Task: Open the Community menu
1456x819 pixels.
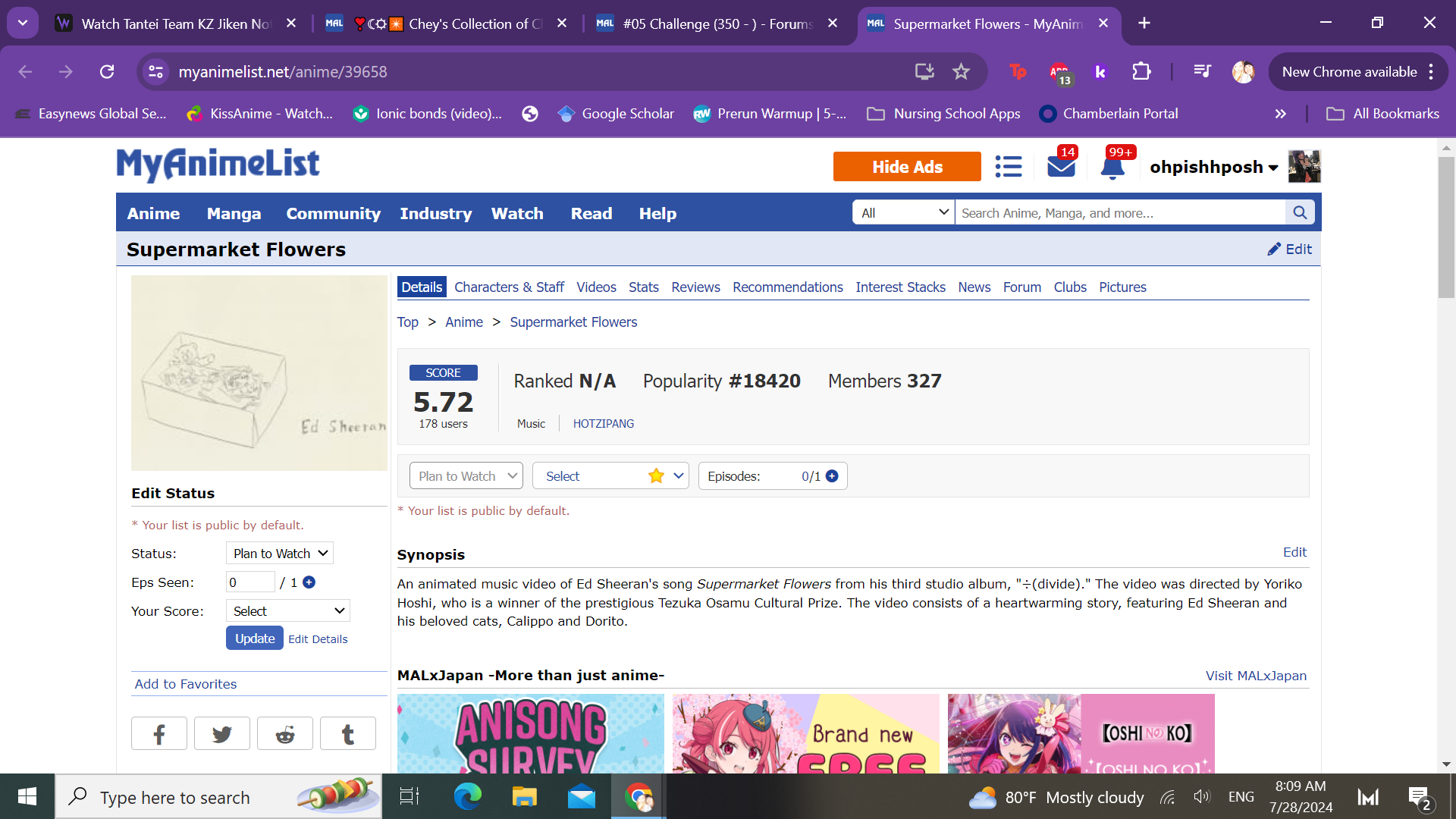Action: (x=334, y=214)
